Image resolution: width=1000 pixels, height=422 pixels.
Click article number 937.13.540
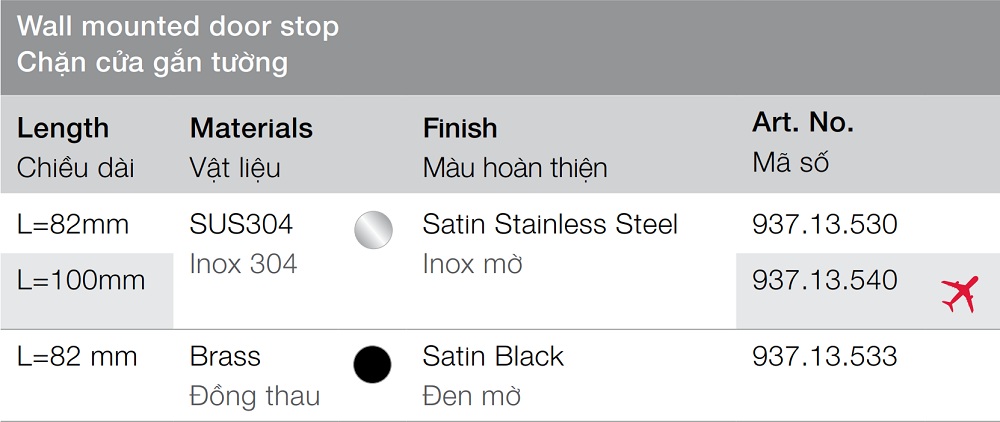tap(824, 280)
